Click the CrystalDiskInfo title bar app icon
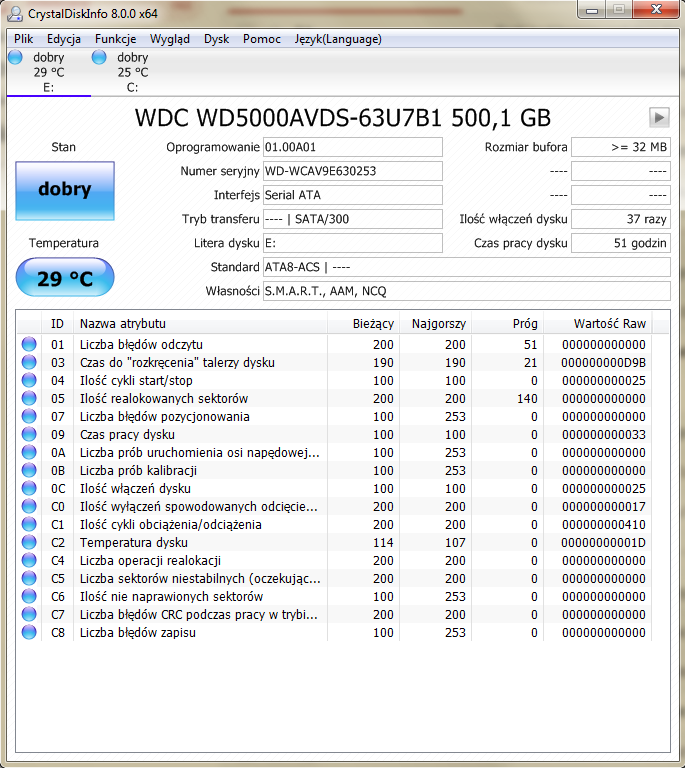685x768 pixels. pos(15,14)
